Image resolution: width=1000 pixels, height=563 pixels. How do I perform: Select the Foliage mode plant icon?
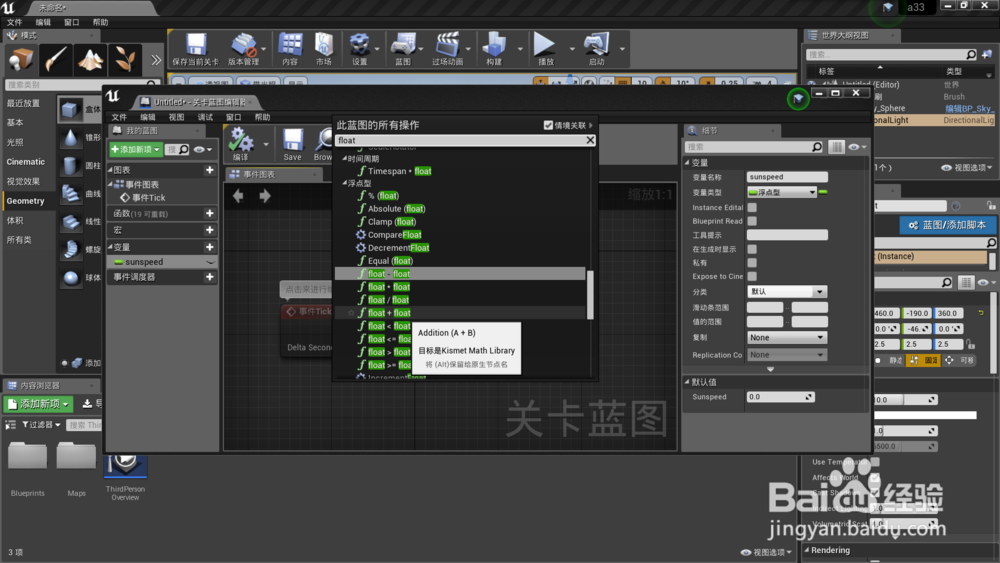click(x=125, y=60)
